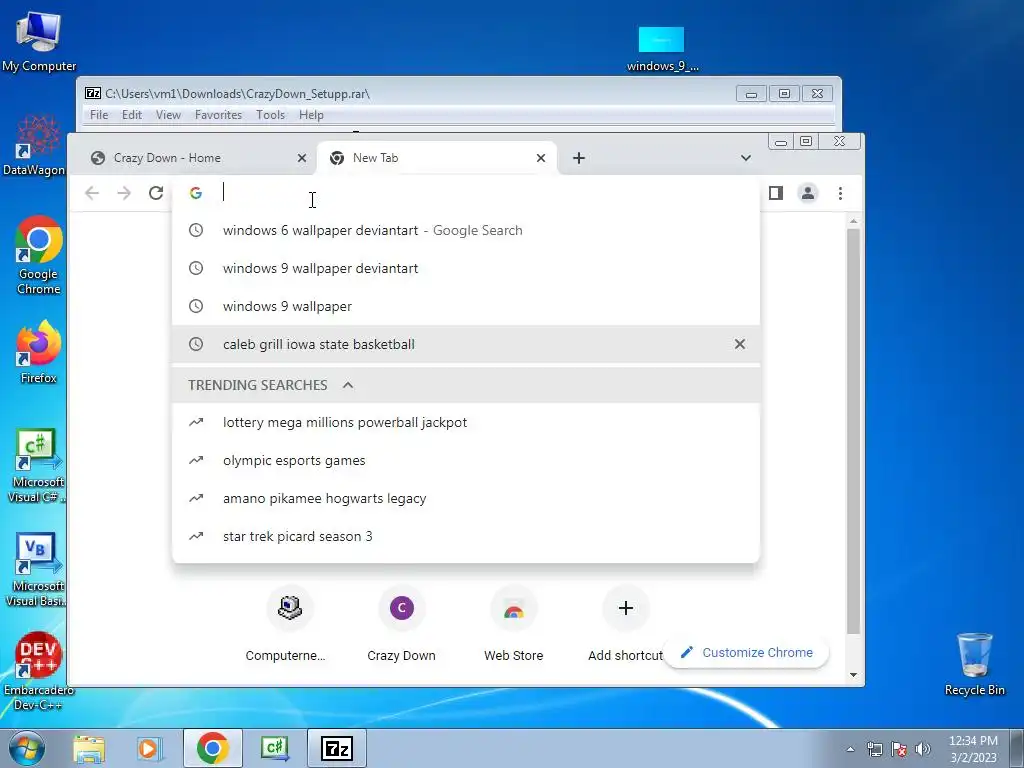The width and height of the screenshot is (1024, 768).
Task: Open Favorites menu in 7-Zip window
Action: [x=218, y=115]
